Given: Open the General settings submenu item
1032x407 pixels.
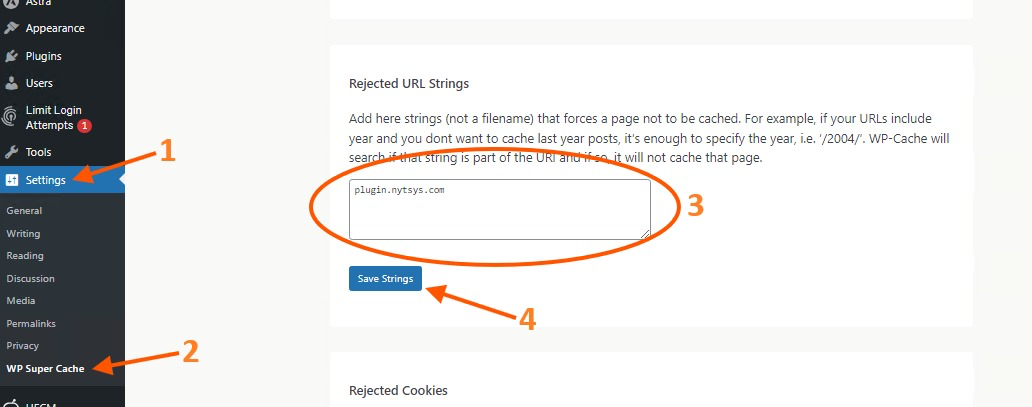Looking at the screenshot, I should pyautogui.click(x=24, y=211).
